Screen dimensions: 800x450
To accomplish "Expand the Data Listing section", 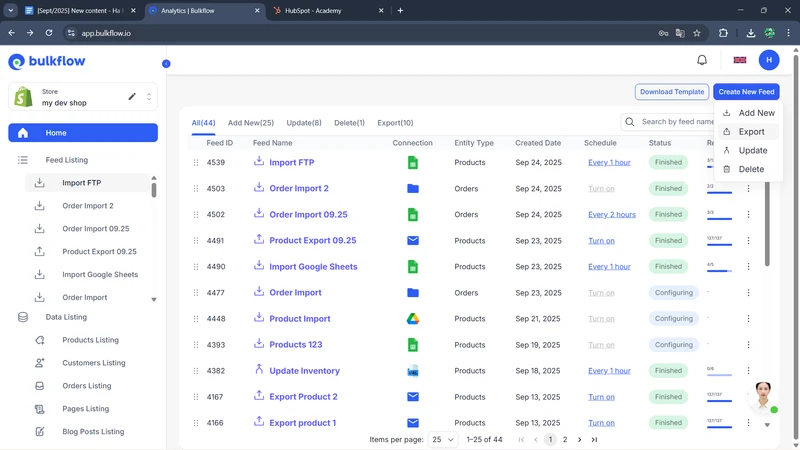I will point(66,317).
